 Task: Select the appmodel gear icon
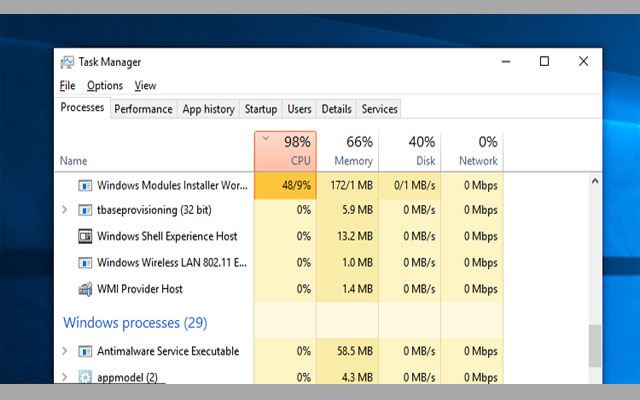85,378
